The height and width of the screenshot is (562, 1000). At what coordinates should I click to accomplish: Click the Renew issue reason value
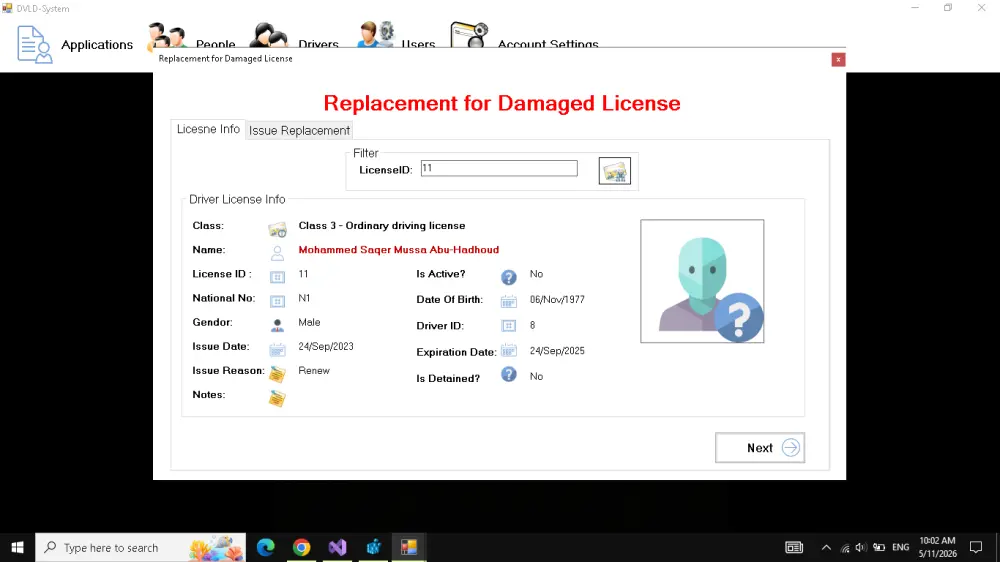click(314, 371)
